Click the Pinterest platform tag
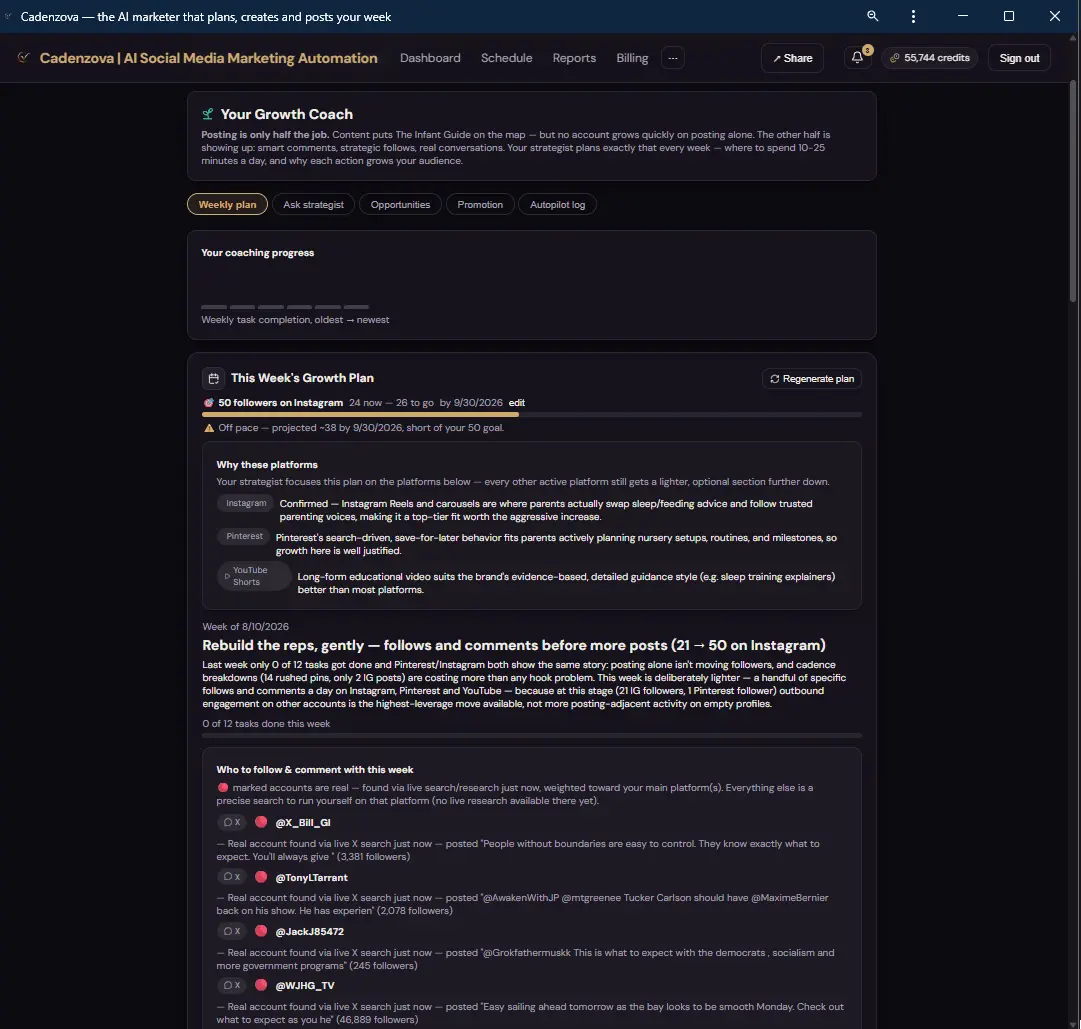1081x1029 pixels. 244,536
